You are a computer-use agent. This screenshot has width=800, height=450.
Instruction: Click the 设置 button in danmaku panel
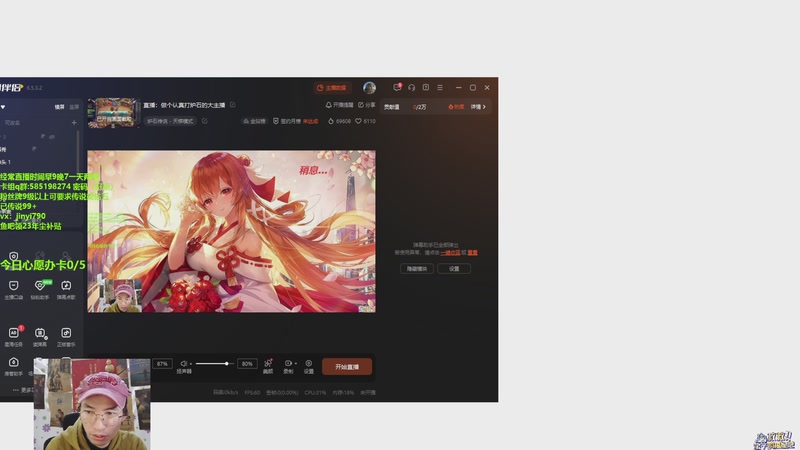coord(454,268)
